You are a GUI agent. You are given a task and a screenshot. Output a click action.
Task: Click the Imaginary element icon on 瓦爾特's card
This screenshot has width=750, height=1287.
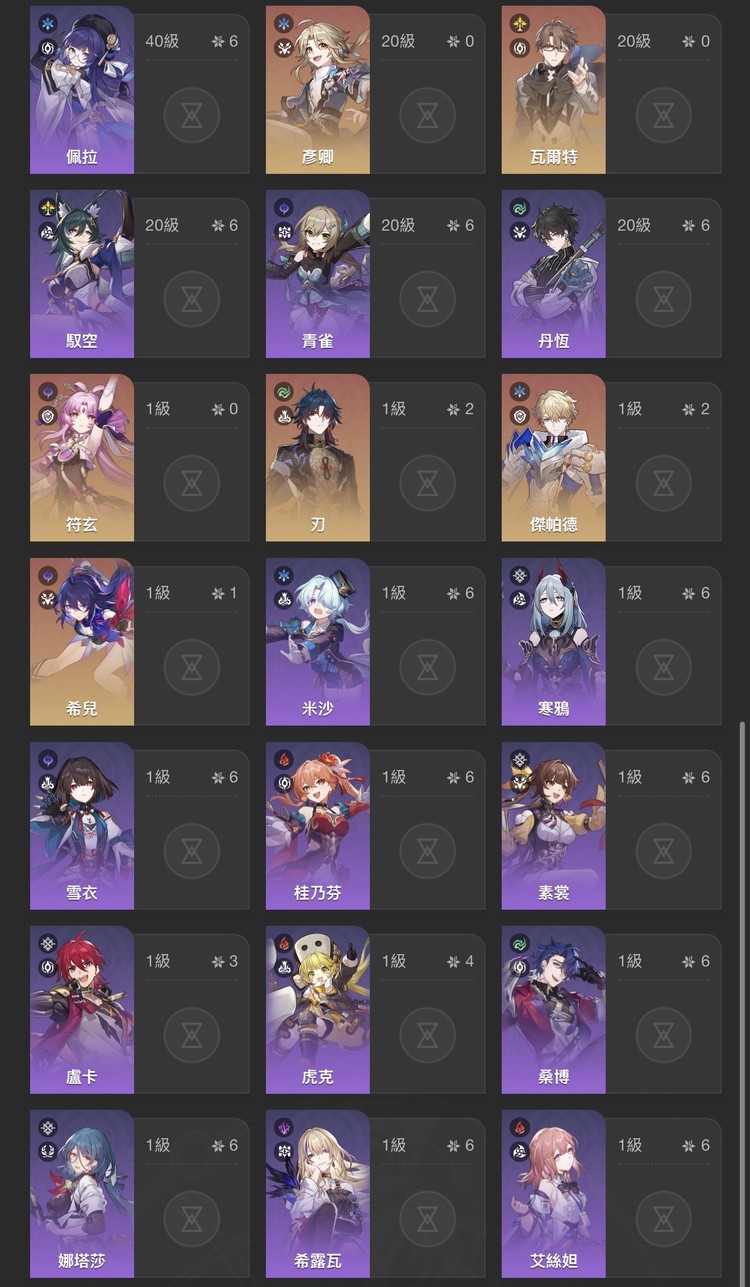[519, 23]
